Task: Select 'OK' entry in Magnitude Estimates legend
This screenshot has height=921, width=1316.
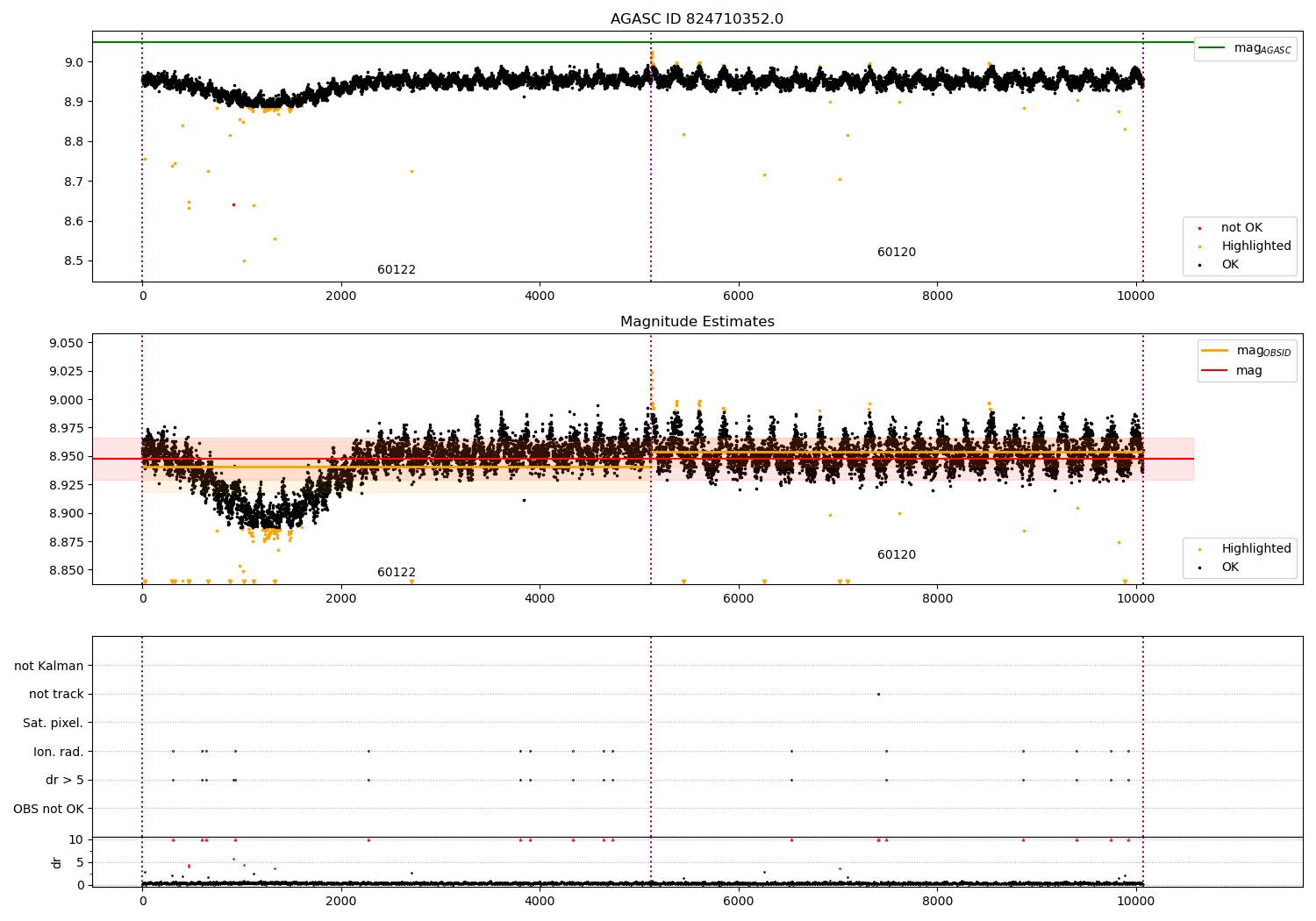Action: coord(1230,568)
